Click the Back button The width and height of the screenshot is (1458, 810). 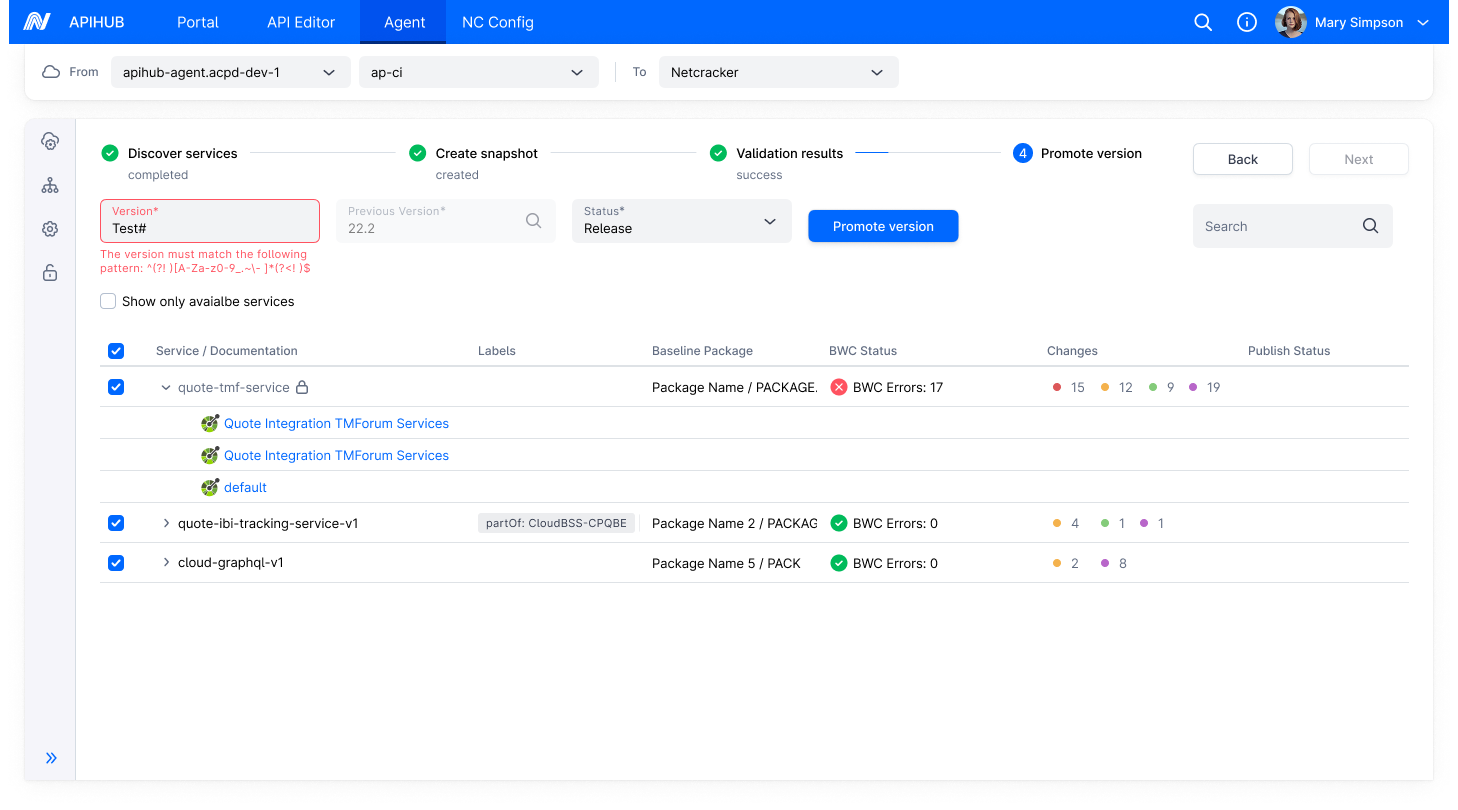[1243, 159]
